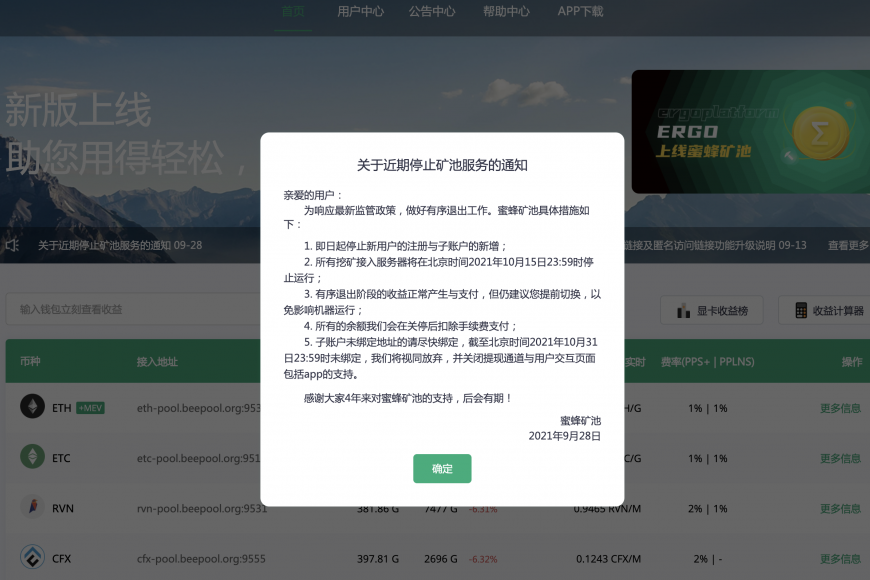The width and height of the screenshot is (870, 580).
Task: Click the 接入地址 column header
Action: pyautogui.click(x=157, y=362)
